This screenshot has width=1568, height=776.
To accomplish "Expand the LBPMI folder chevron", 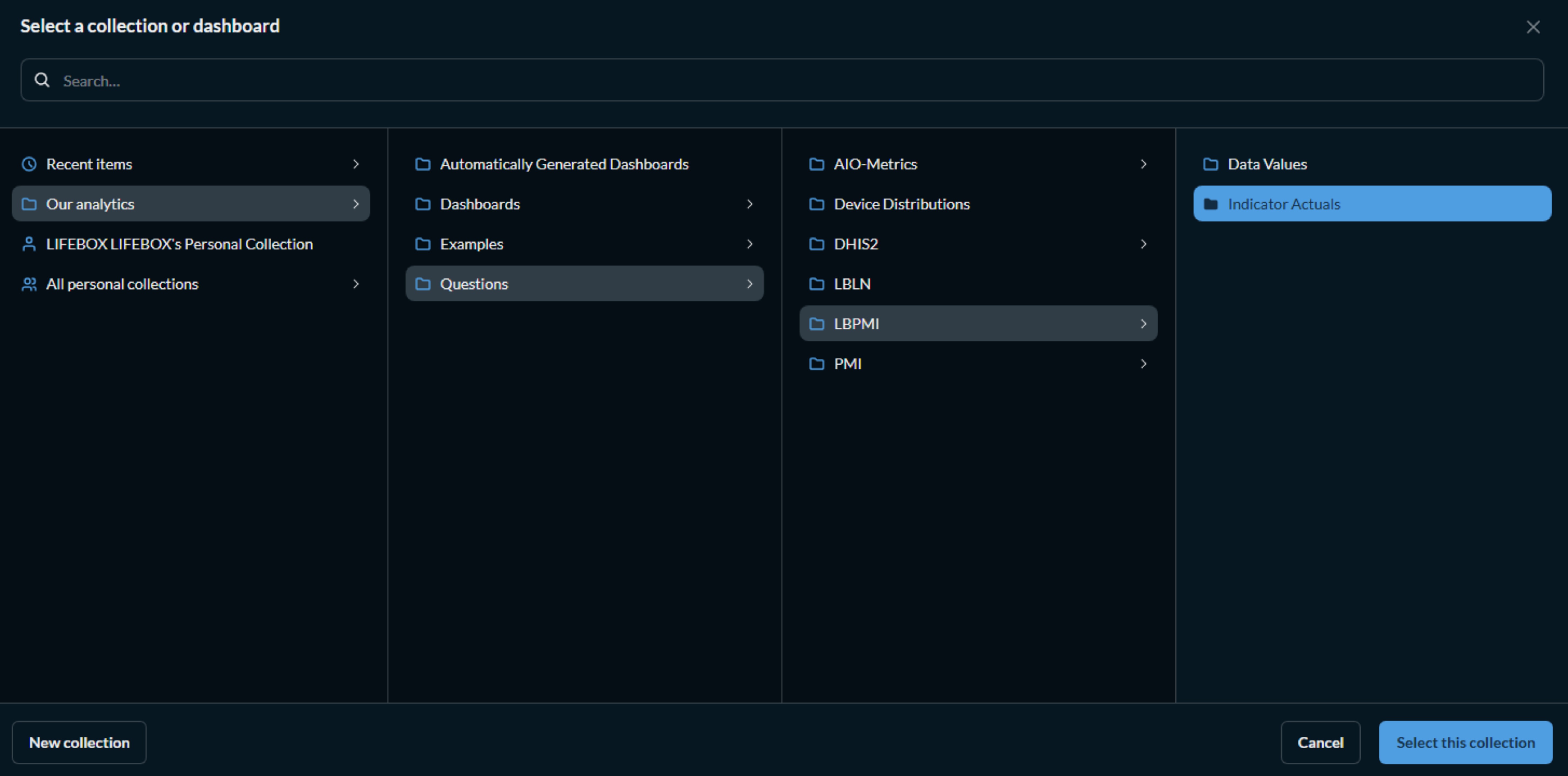I will tap(1143, 323).
